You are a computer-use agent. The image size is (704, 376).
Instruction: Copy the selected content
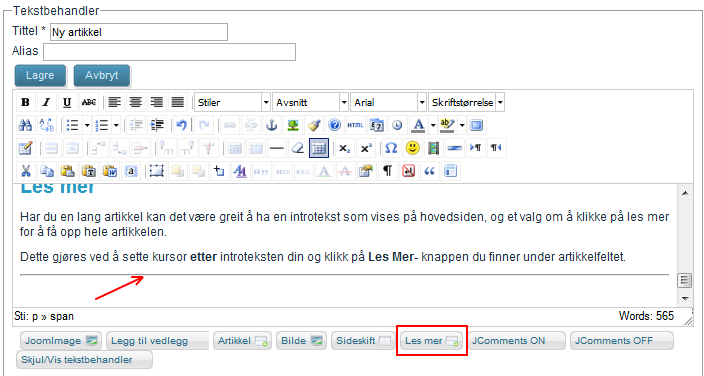point(47,171)
